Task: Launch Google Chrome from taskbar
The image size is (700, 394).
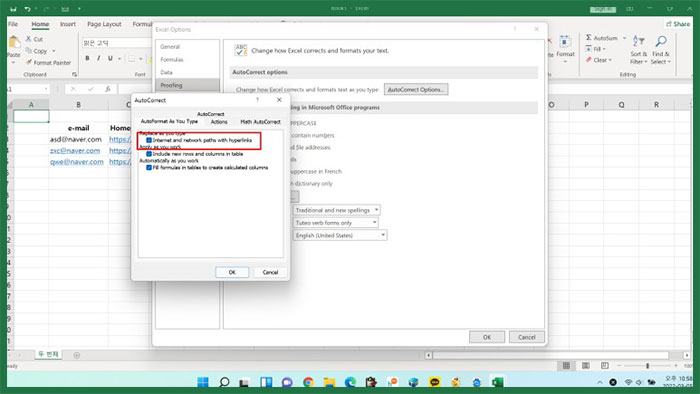Action: coord(308,382)
